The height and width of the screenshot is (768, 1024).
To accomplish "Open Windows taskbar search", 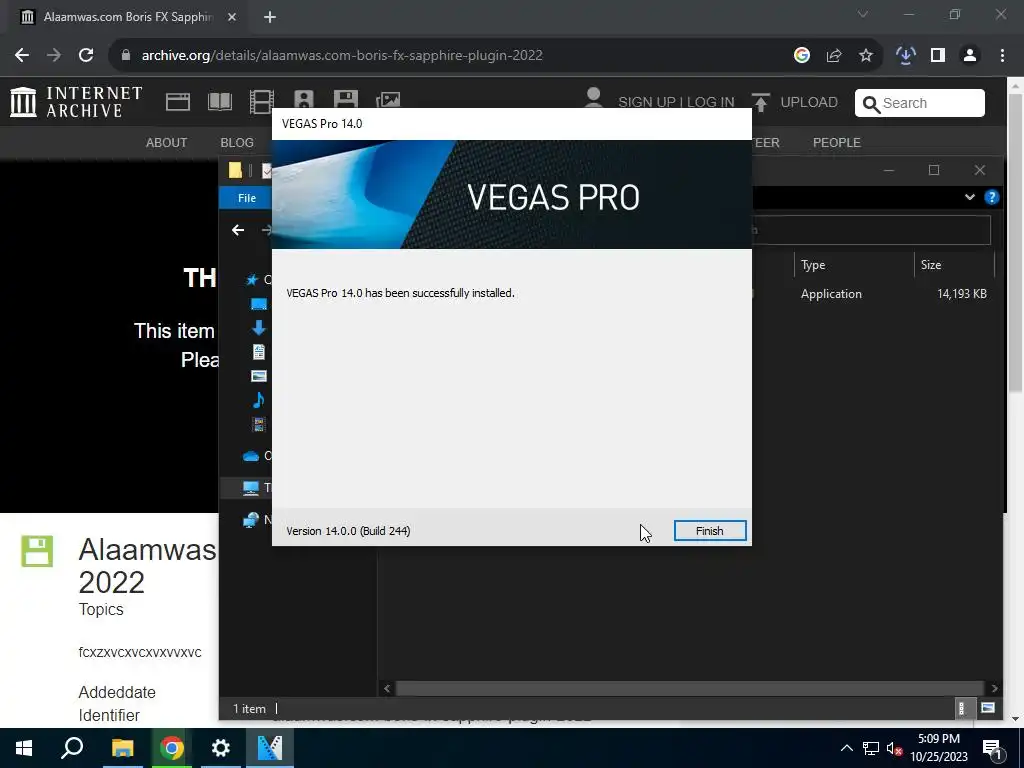I will pyautogui.click(x=72, y=748).
